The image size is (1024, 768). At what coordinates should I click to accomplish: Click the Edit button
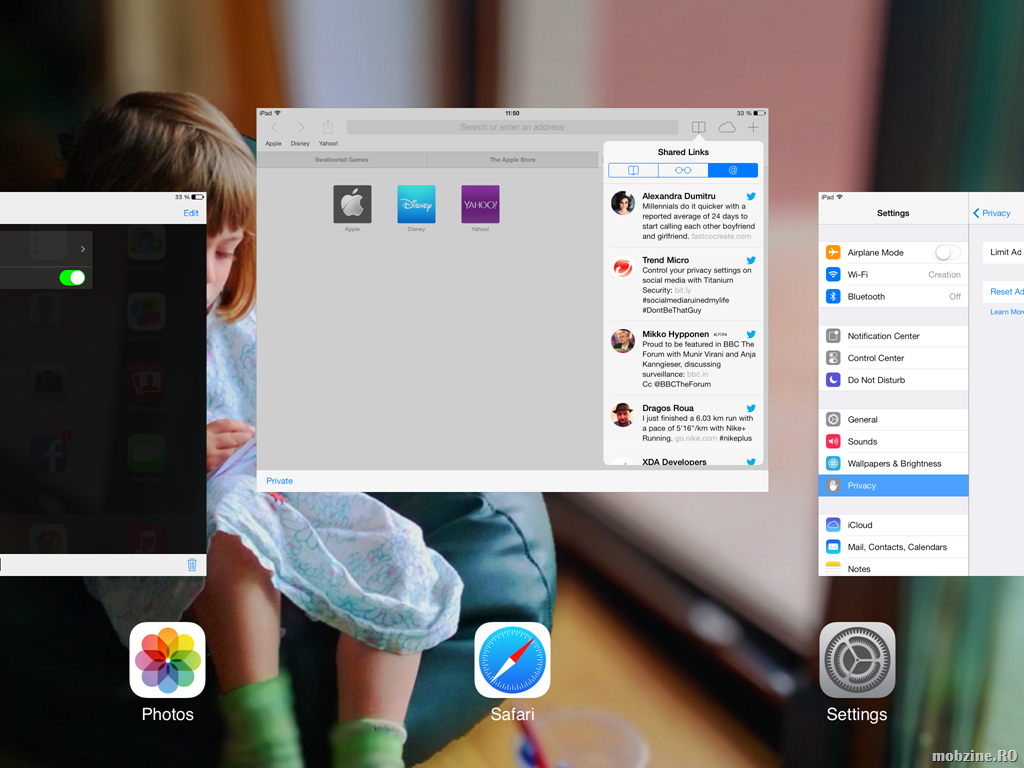click(x=191, y=213)
